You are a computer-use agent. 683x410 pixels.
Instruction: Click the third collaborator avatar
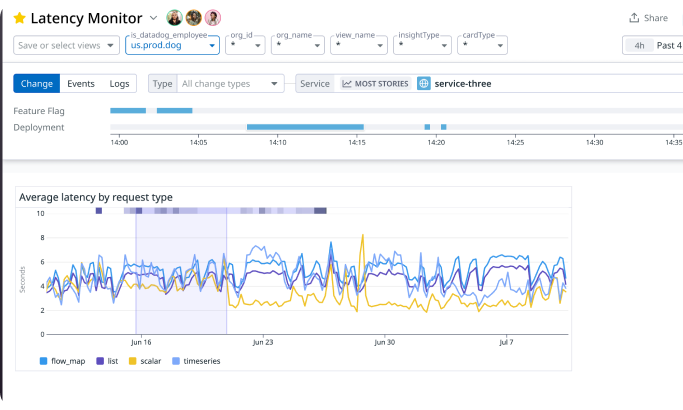tap(213, 18)
